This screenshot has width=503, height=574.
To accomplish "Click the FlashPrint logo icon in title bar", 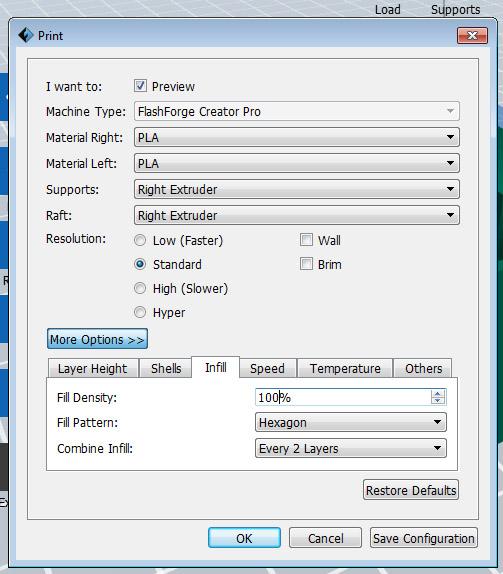I will pyautogui.click(x=25, y=35).
